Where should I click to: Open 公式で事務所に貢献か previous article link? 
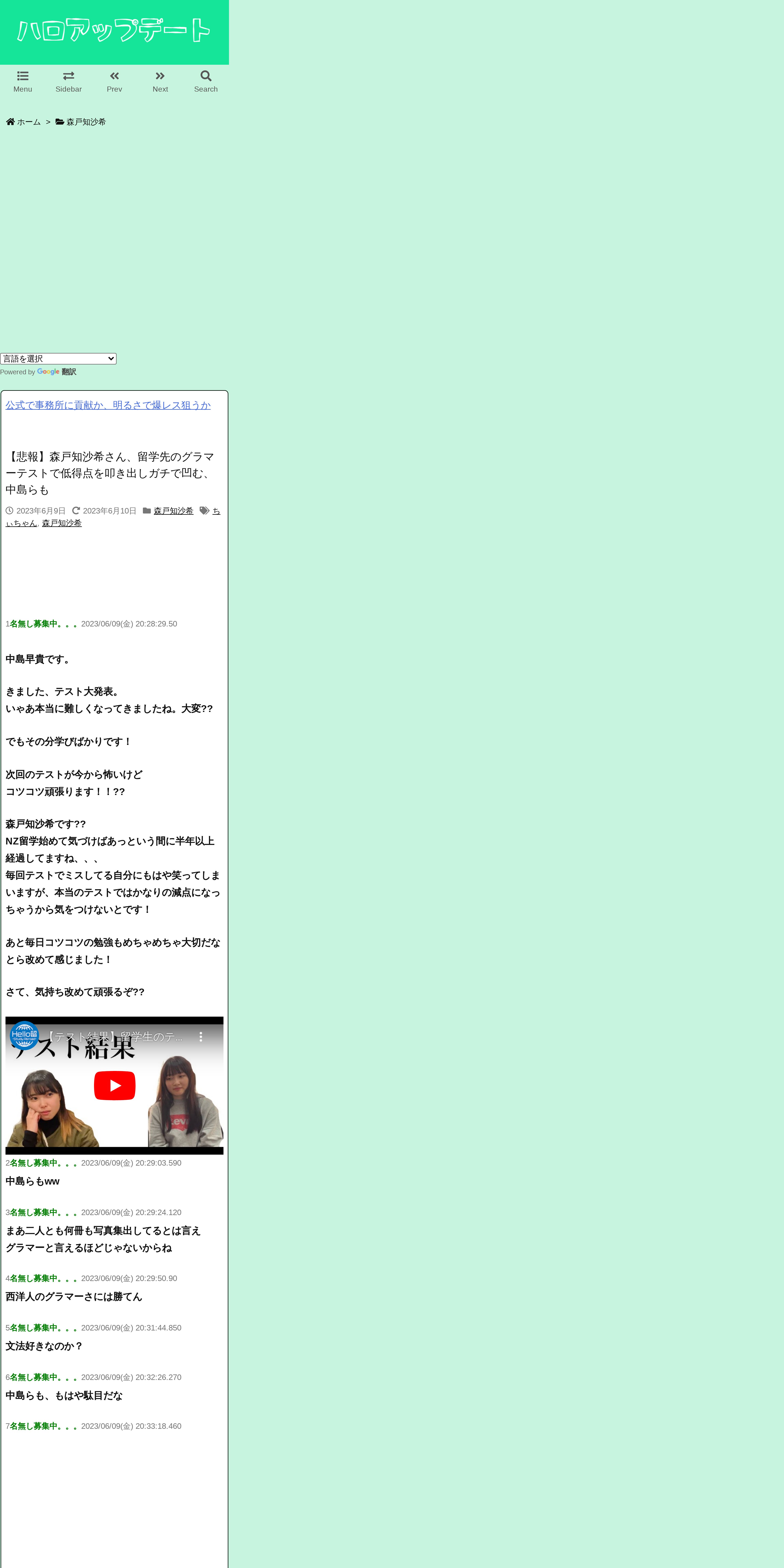coord(108,405)
